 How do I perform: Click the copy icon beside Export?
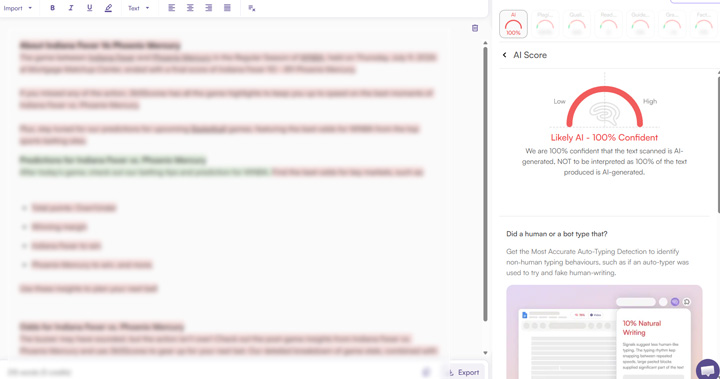pos(426,372)
